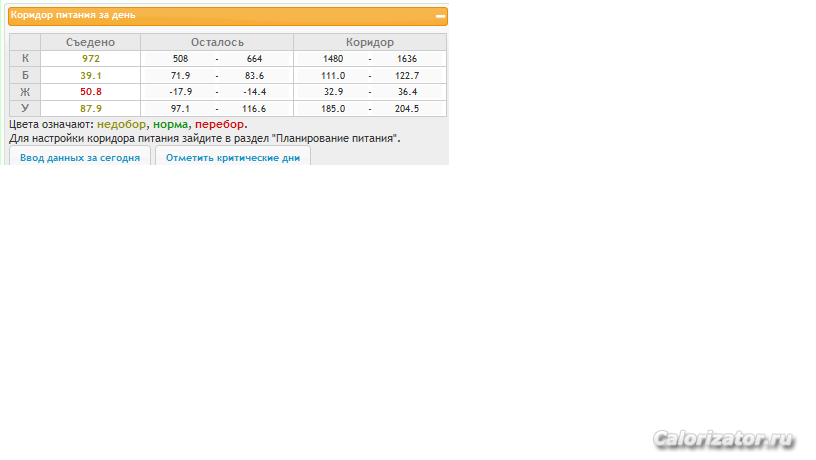This screenshot has height=460, width=816.
Task: Click the 'Съедено' column header
Action: point(90,42)
